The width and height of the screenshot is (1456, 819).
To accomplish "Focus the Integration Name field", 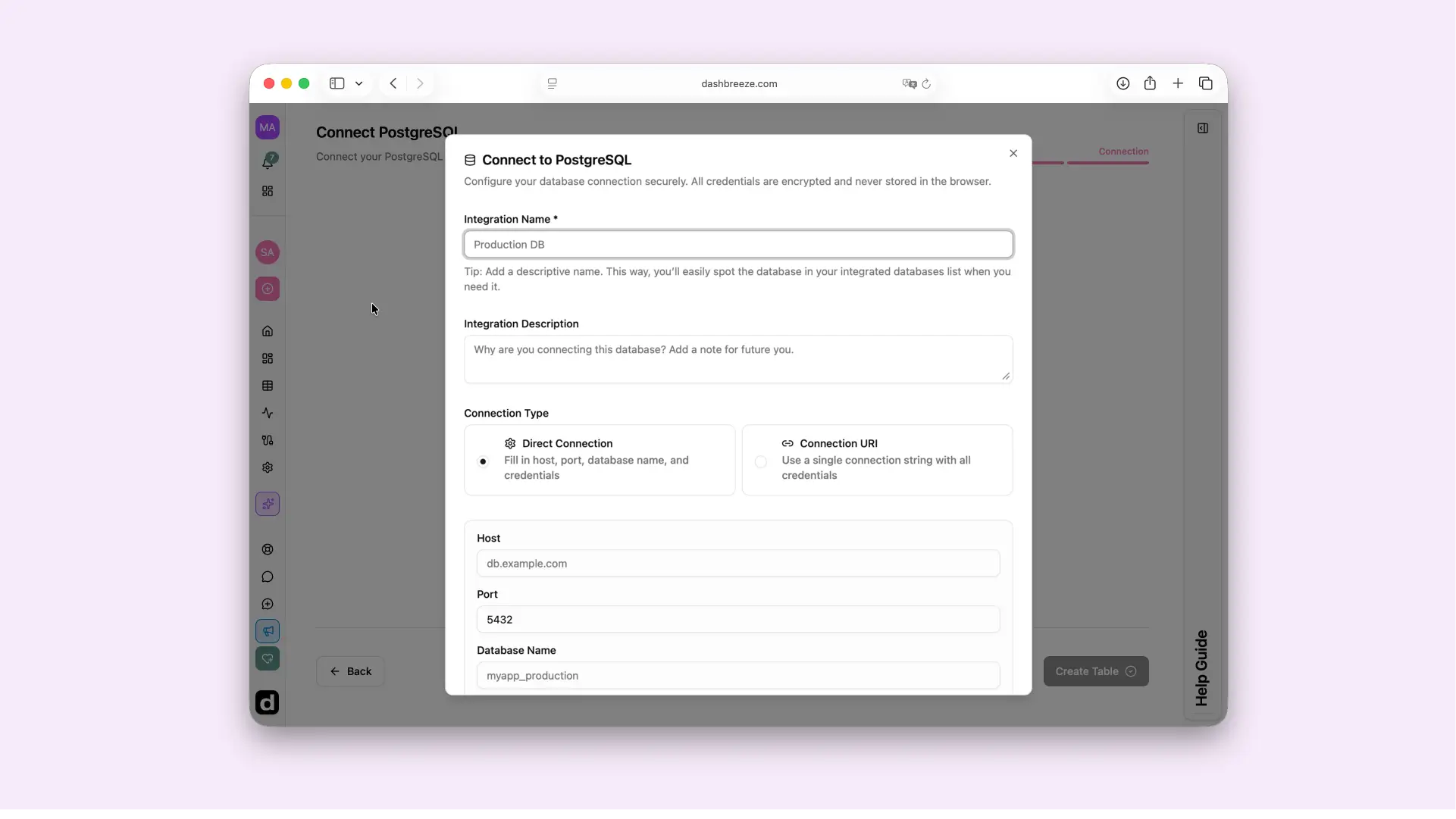I will [738, 245].
